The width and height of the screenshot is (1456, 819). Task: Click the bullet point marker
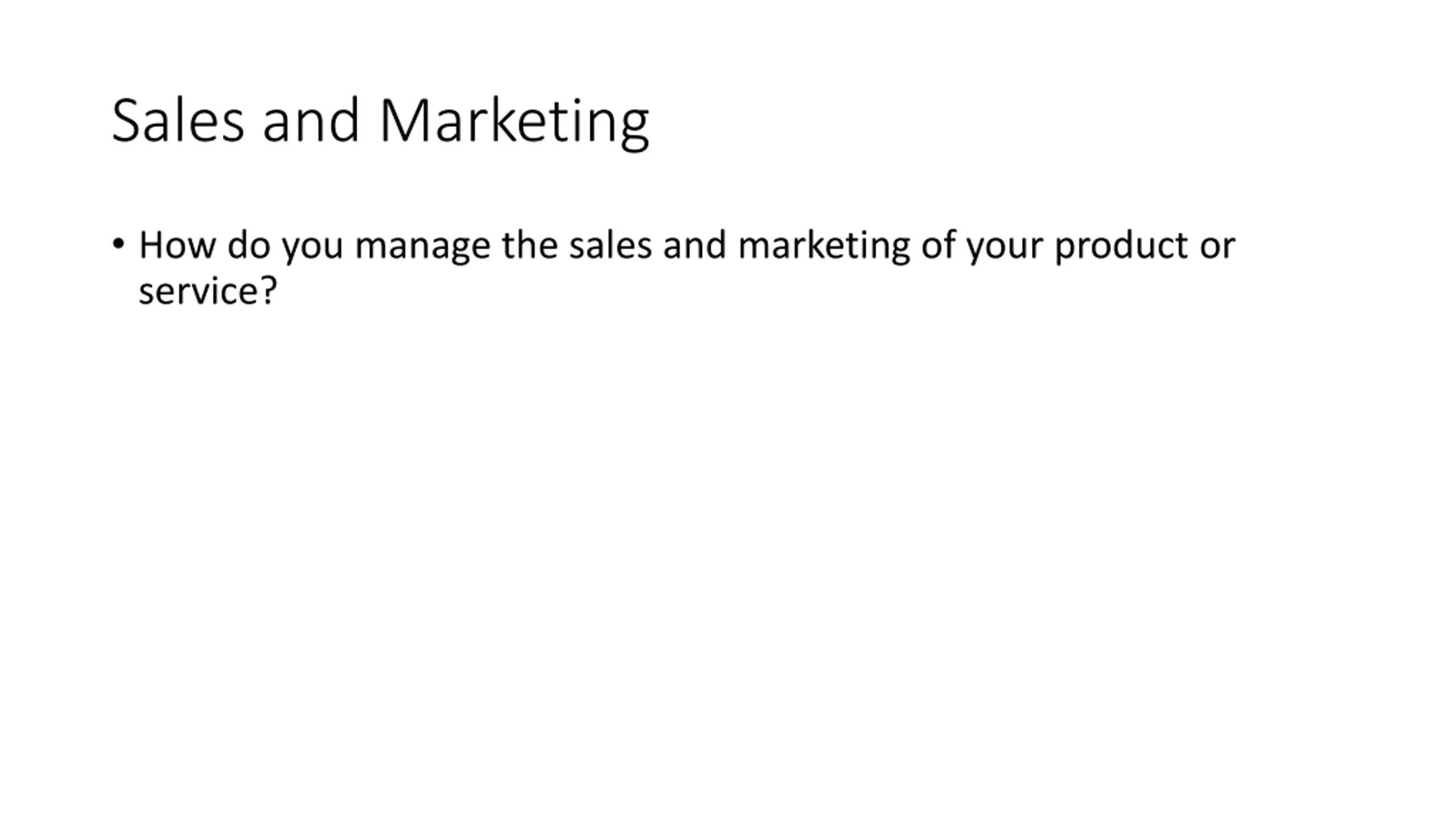[x=118, y=245]
